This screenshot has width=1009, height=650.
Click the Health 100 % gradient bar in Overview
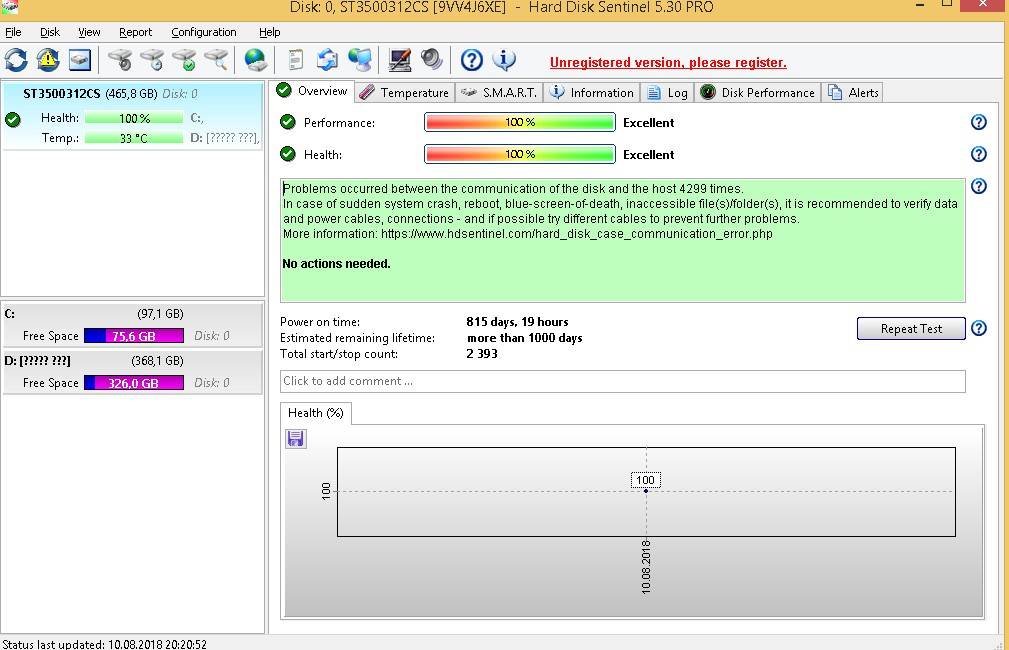pyautogui.click(x=520, y=154)
